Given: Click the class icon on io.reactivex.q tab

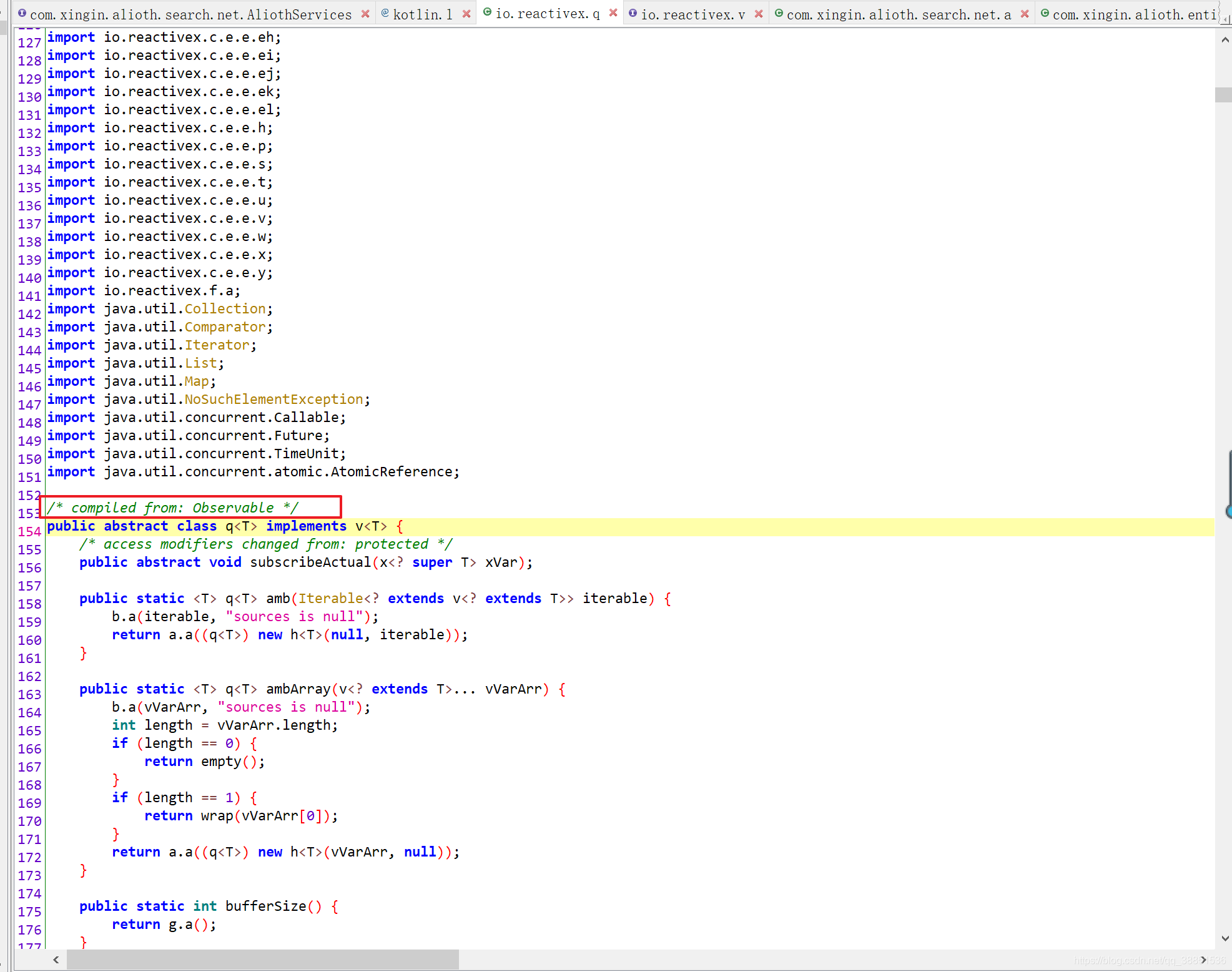Looking at the screenshot, I should click(x=487, y=12).
